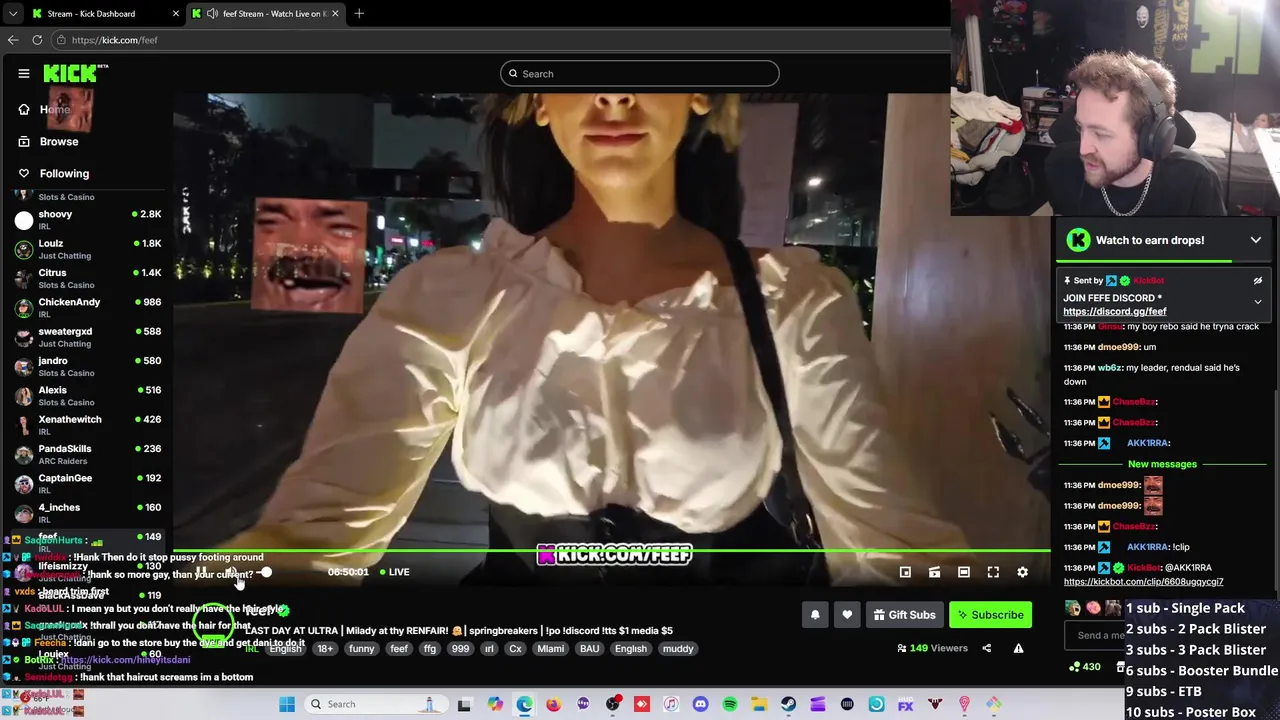The image size is (1280, 720).
Task: Close the feef Stream browser tab
Action: click(335, 13)
